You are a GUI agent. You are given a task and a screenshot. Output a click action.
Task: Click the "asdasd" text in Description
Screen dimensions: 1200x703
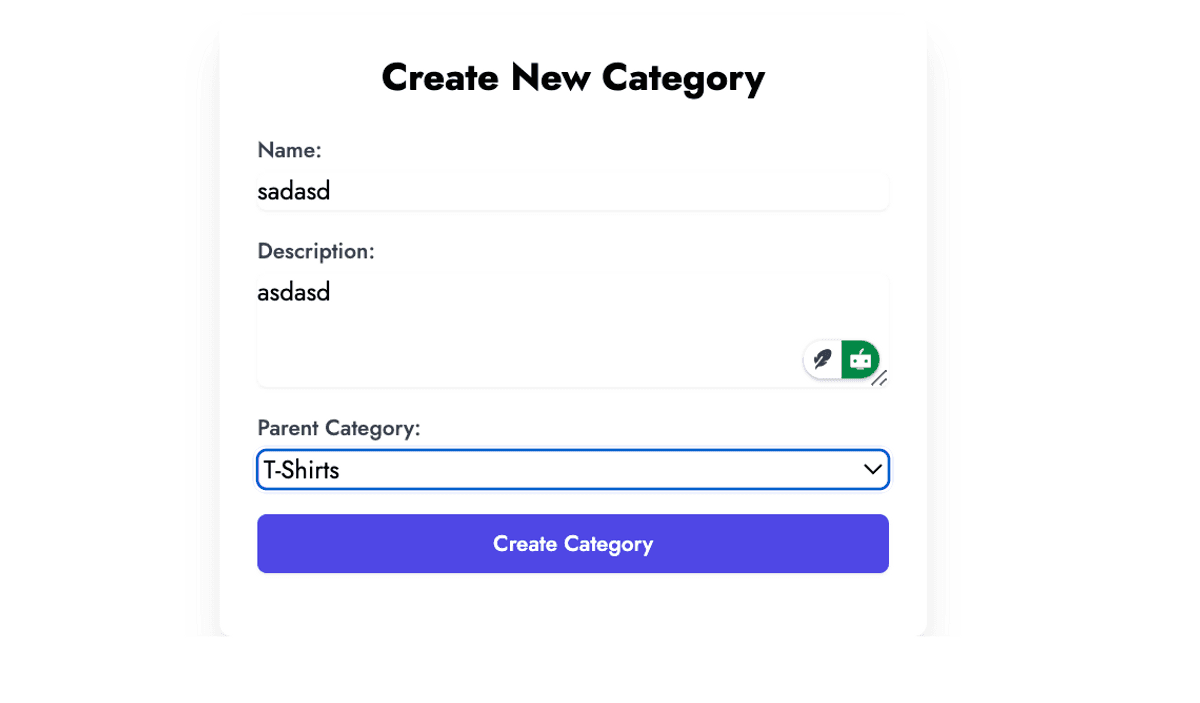pos(294,293)
